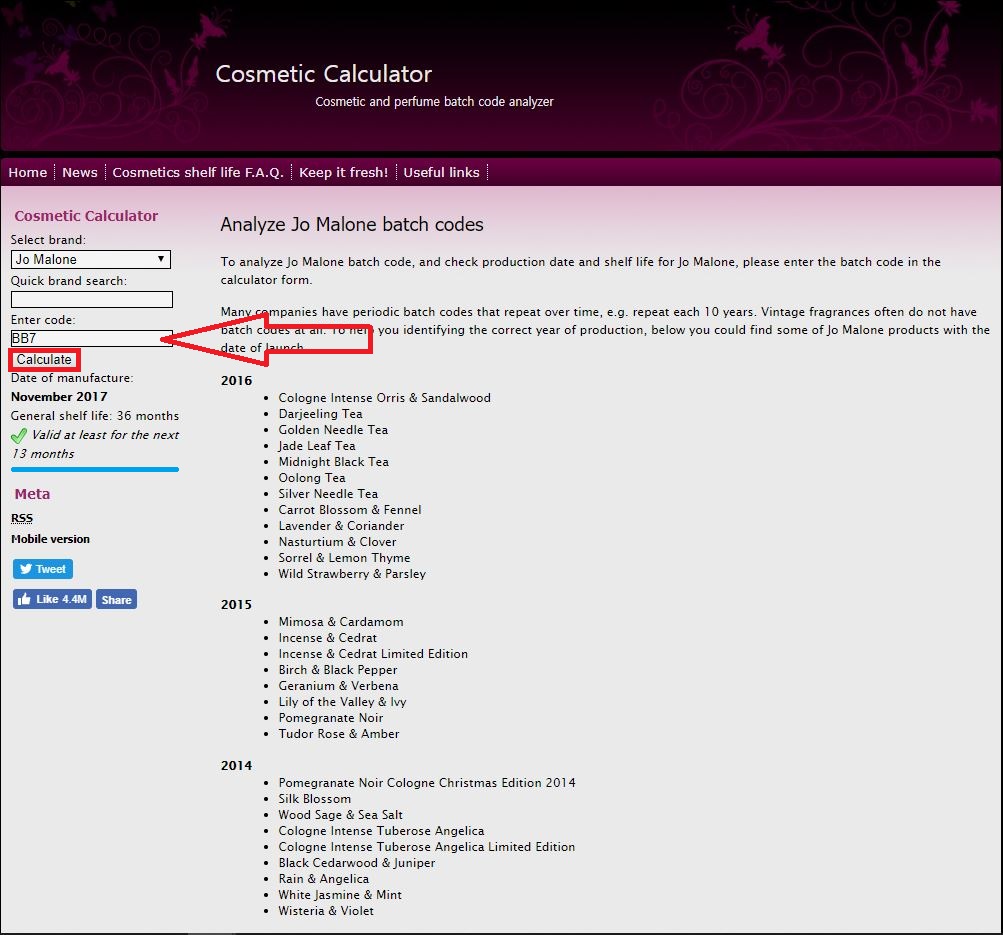
Task: Click Cologne Intense Orris & Sandalwood item
Action: coord(384,398)
